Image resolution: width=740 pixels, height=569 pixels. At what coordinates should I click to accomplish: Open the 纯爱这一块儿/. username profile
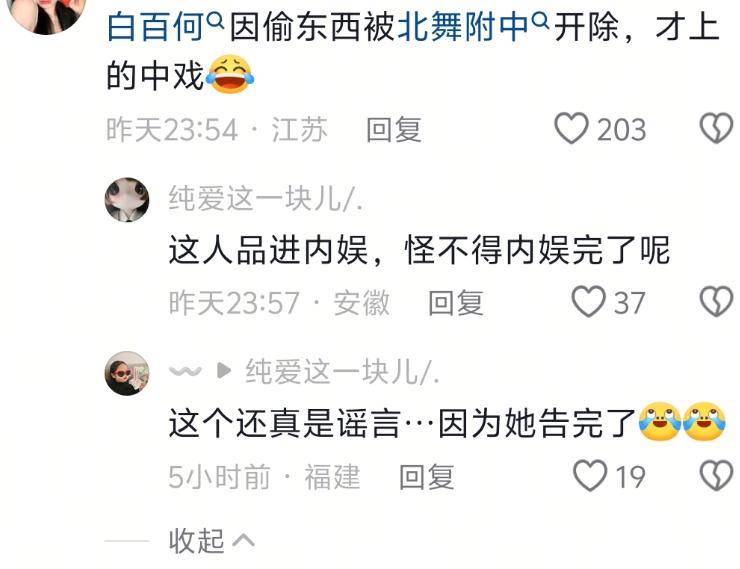[266, 199]
